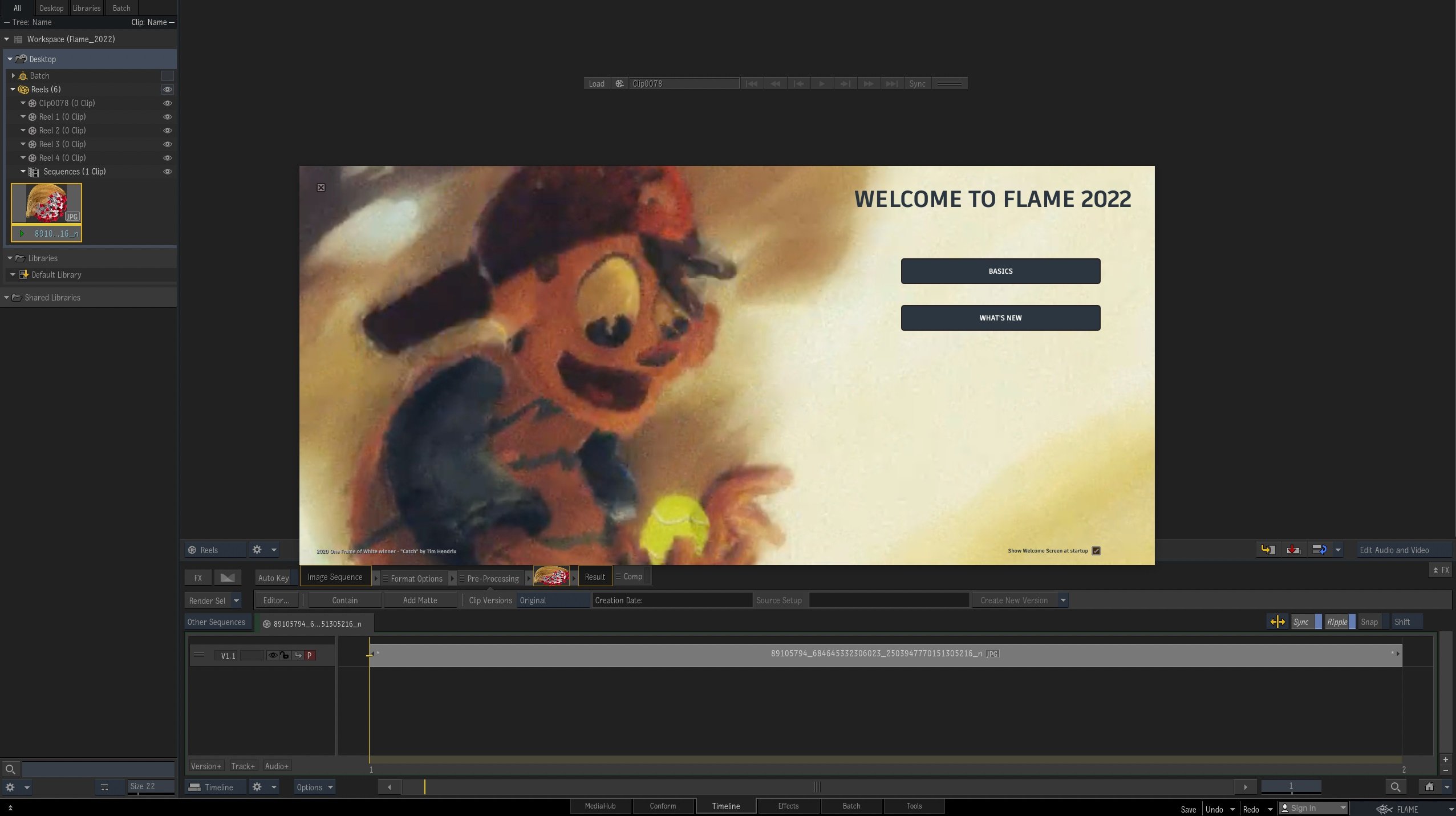The width and height of the screenshot is (1456, 816).
Task: Adjust the Size 22 thumbnail slider
Action: point(151,787)
